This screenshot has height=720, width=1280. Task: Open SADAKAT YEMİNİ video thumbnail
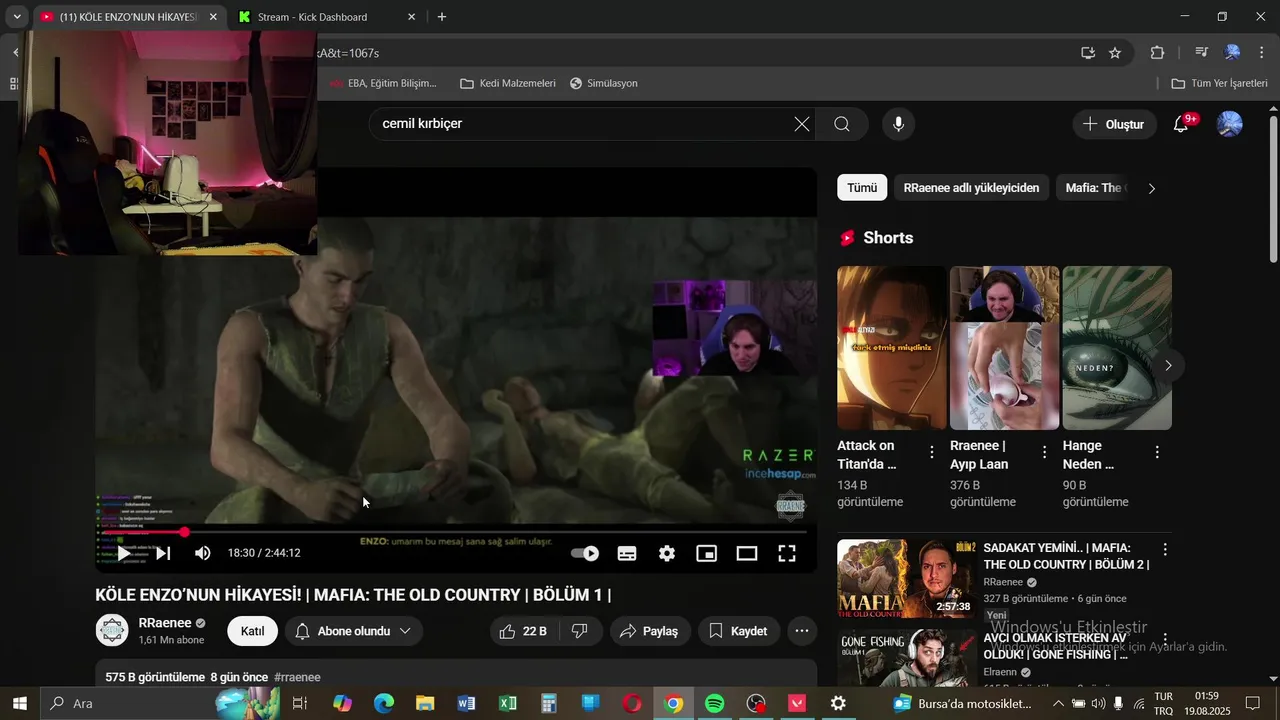[906, 579]
